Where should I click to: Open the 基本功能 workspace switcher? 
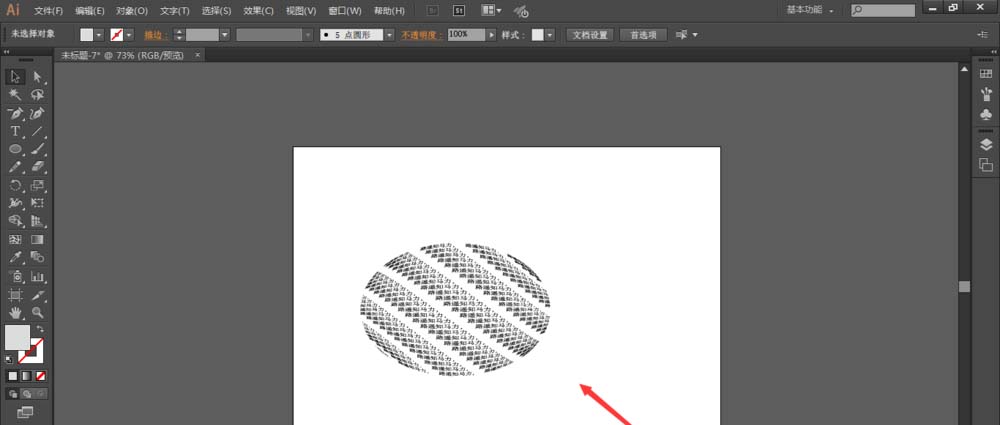point(810,10)
